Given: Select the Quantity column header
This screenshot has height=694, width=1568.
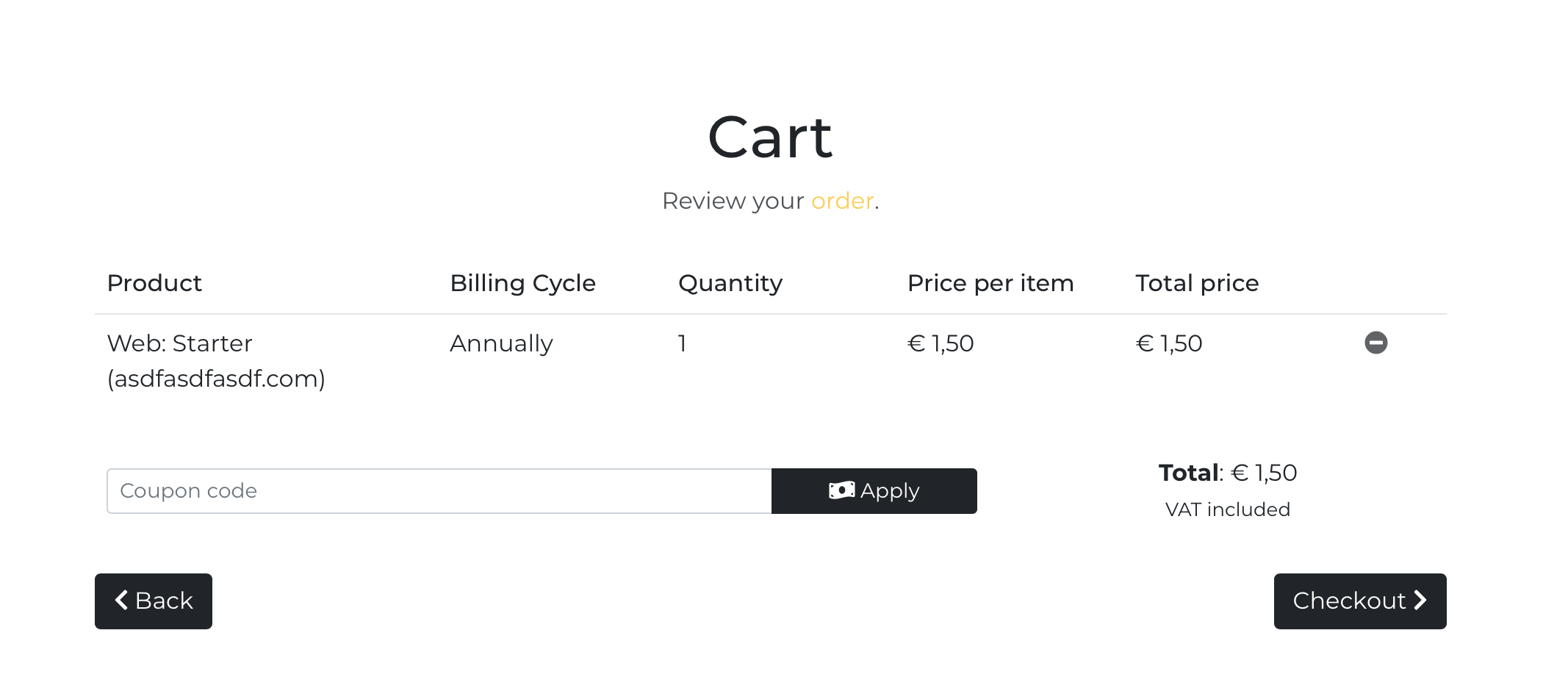Looking at the screenshot, I should (730, 283).
